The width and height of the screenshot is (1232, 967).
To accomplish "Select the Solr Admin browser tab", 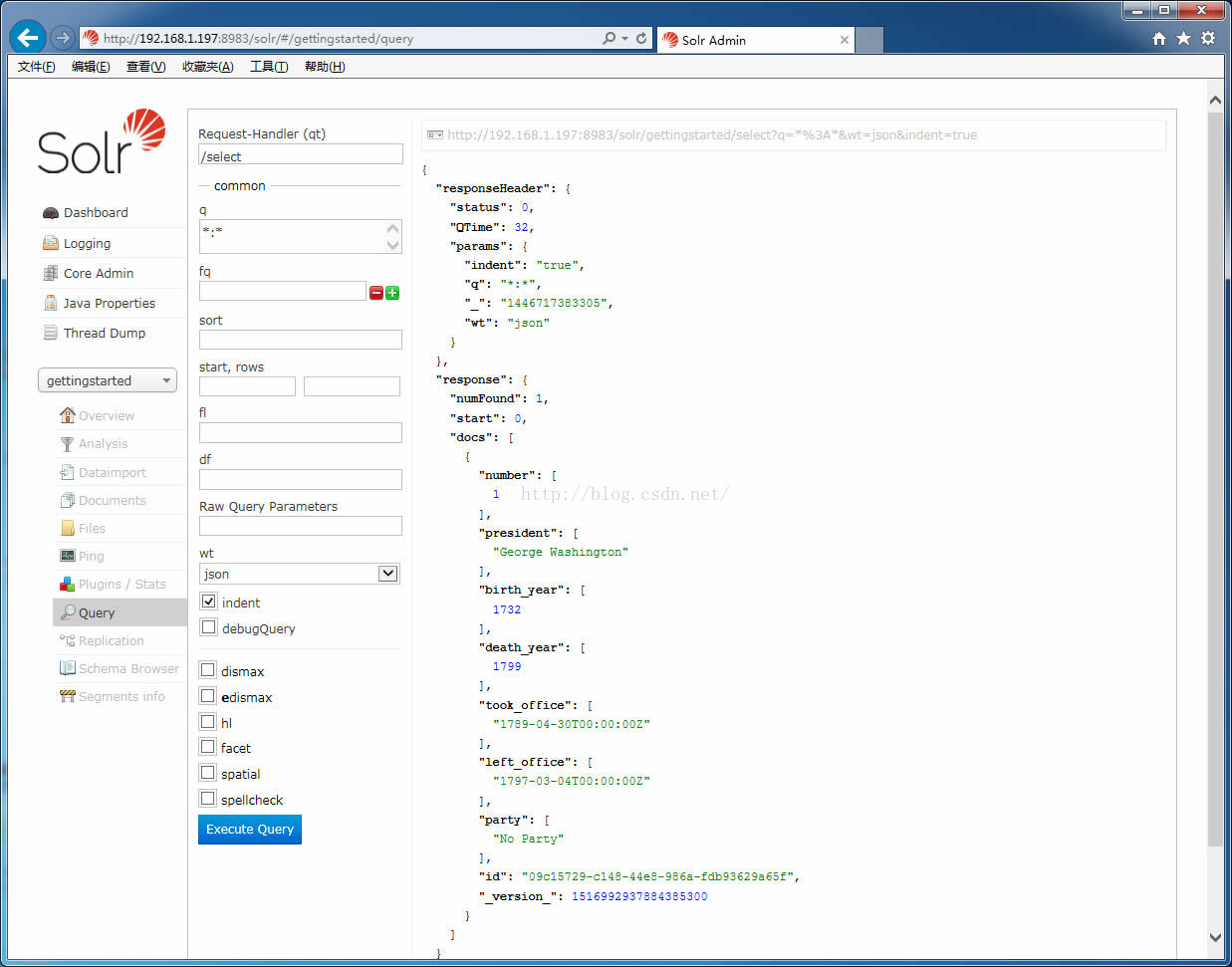I will tap(755, 40).
